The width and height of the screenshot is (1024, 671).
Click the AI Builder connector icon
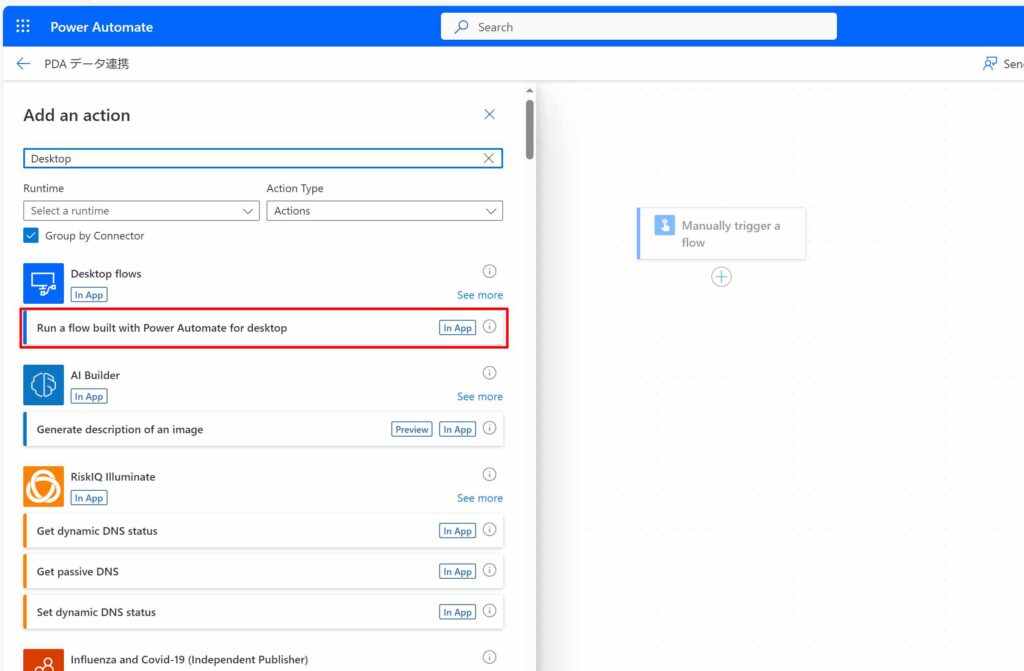click(43, 385)
